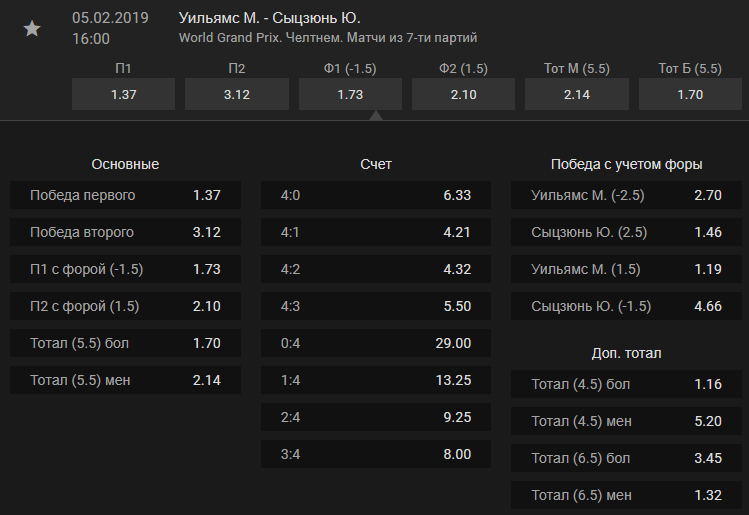Select Уильямс М. (-2.5) handicap row
749x515 pixels.
coord(626,195)
